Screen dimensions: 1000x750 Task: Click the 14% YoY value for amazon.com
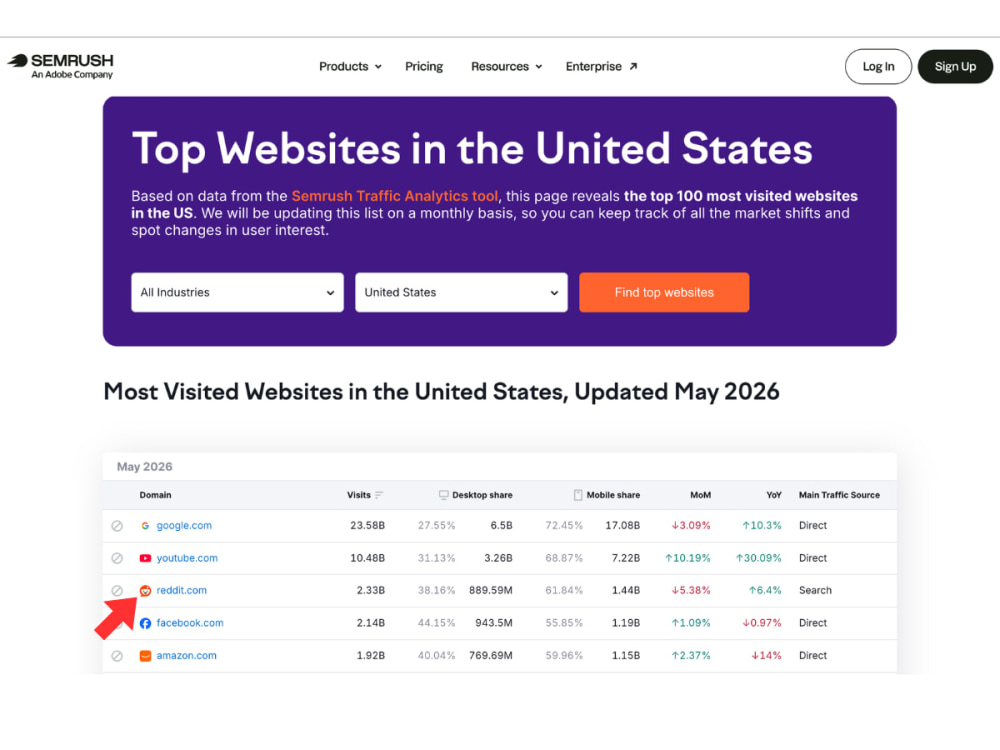click(x=766, y=656)
